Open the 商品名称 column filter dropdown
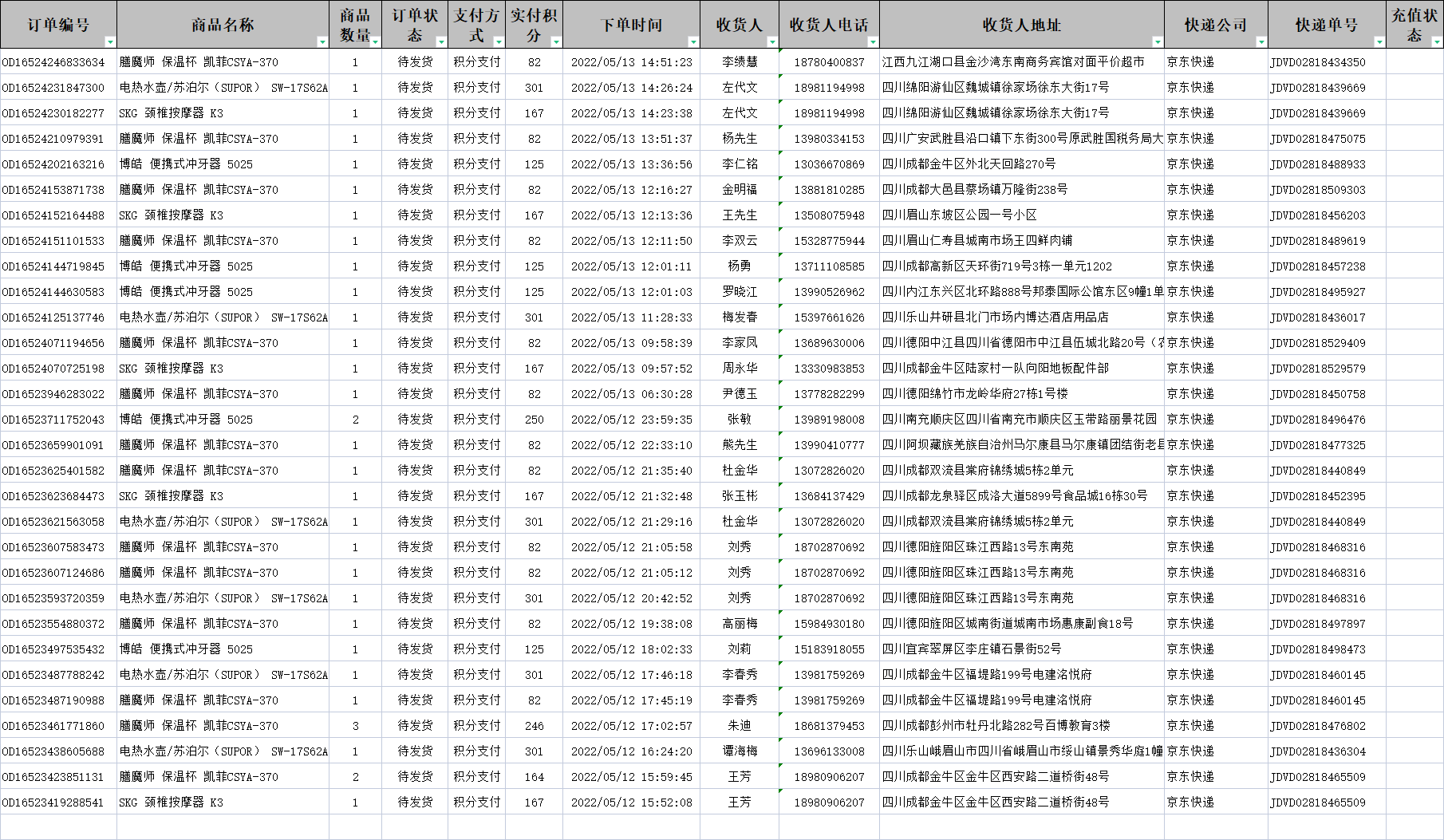This screenshot has width=1444, height=840. [322, 41]
